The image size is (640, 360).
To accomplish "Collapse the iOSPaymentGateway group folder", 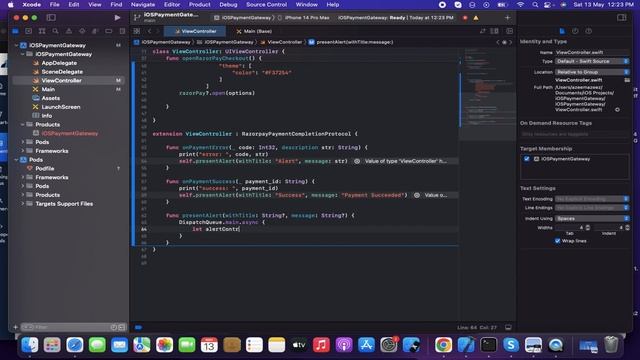I will click(22, 54).
